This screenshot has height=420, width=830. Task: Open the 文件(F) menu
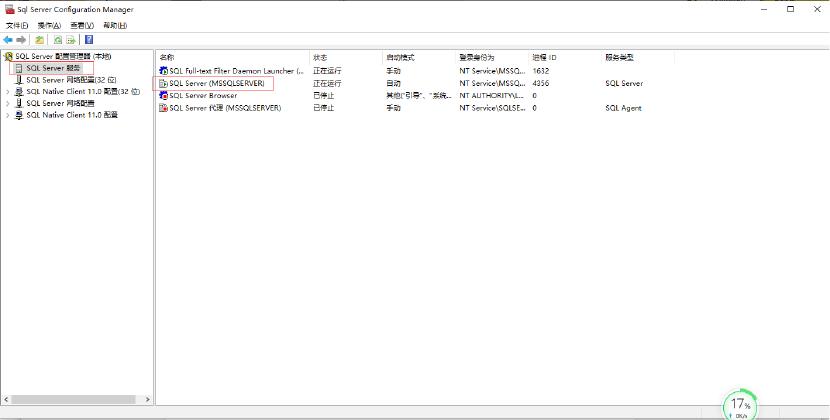(x=17, y=25)
